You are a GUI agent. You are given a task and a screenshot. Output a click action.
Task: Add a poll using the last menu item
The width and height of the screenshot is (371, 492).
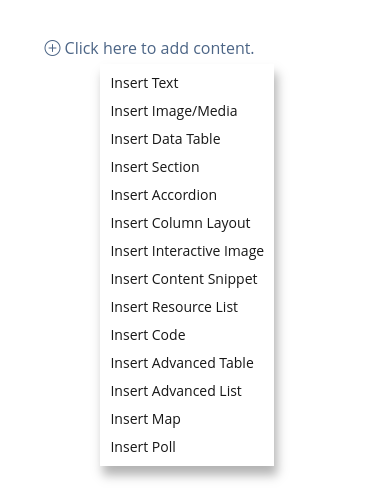pyautogui.click(x=187, y=447)
